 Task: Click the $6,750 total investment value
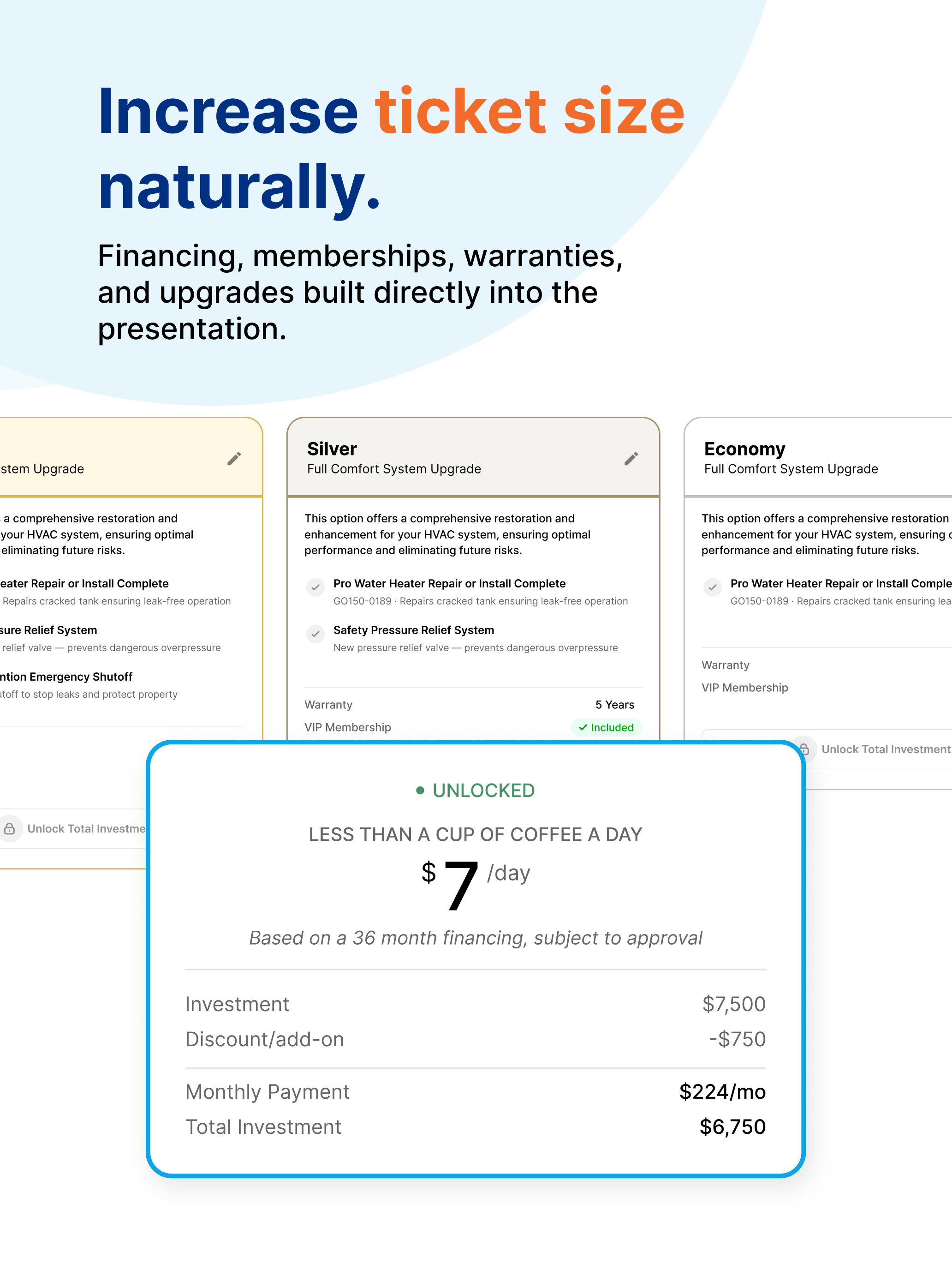point(733,1127)
